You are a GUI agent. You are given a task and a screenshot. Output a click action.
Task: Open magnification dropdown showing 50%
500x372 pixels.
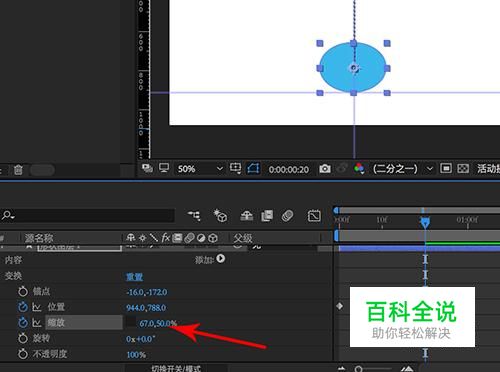tap(200, 169)
